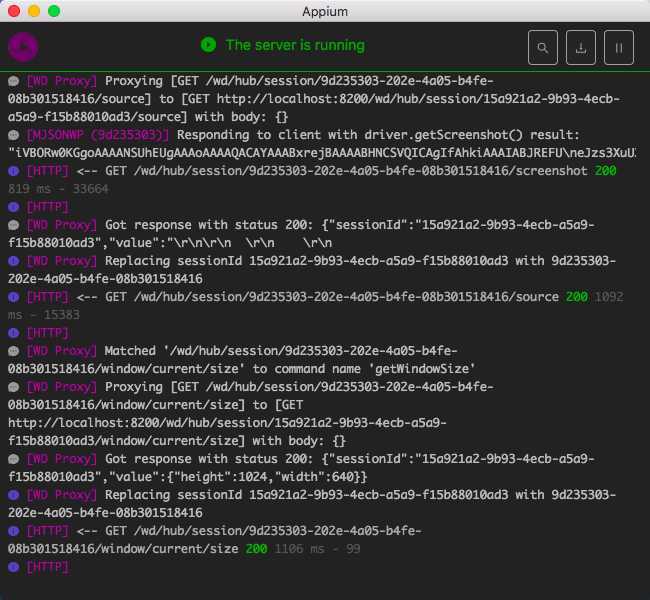Click the Matched getWindowSize command log entry
The height and width of the screenshot is (600, 650).
(x=241, y=360)
